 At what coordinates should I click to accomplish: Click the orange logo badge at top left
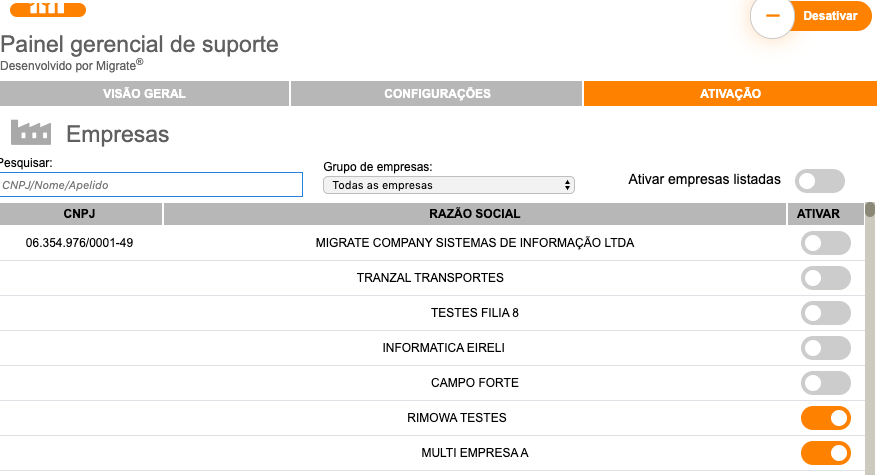tap(44, 9)
